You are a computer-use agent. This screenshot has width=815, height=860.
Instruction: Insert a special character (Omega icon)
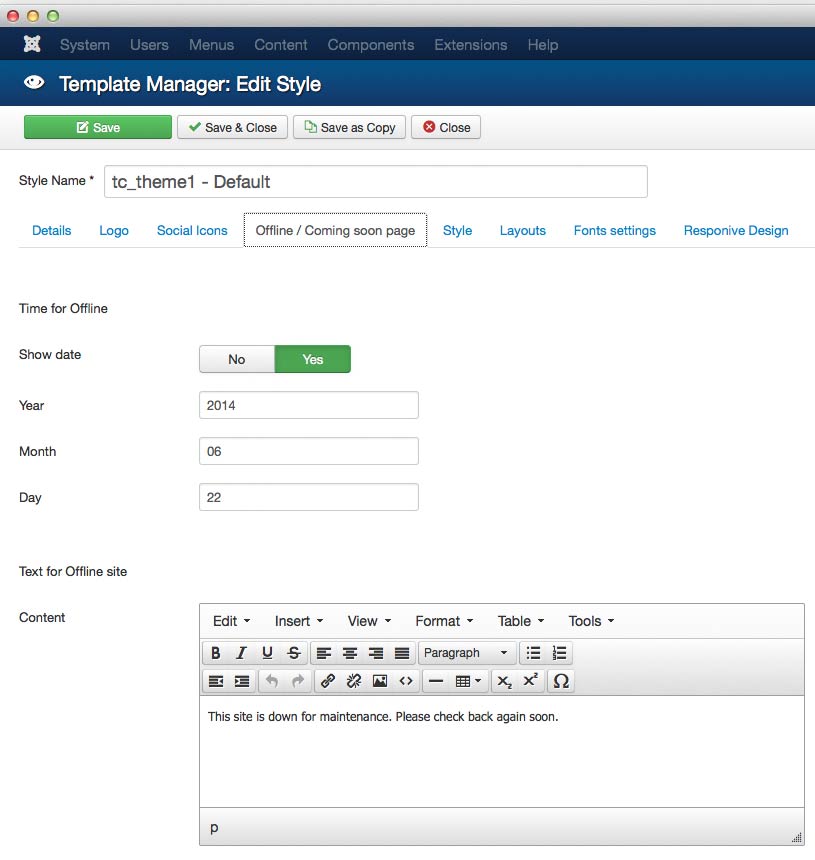click(x=561, y=681)
